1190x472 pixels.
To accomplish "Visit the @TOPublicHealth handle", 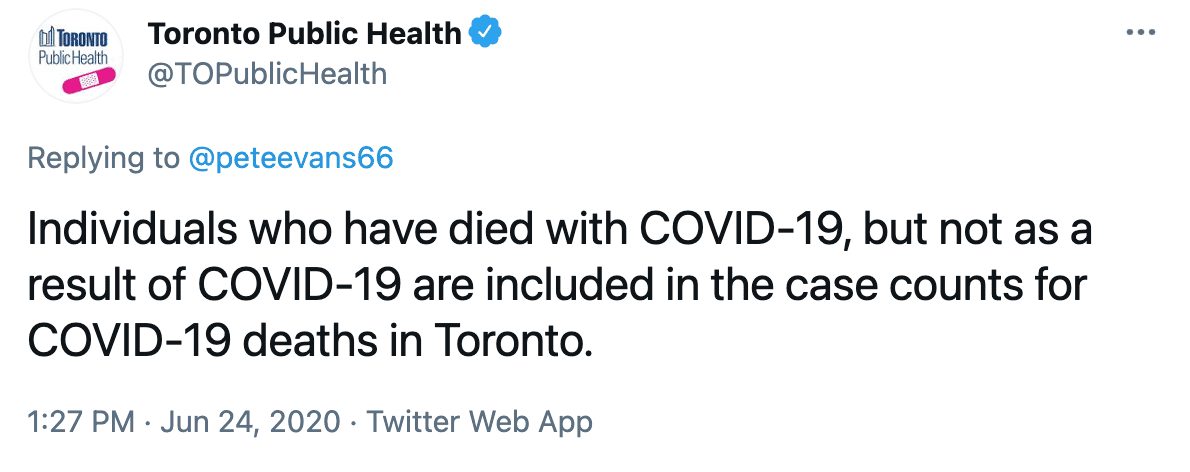I will pyautogui.click(x=267, y=74).
